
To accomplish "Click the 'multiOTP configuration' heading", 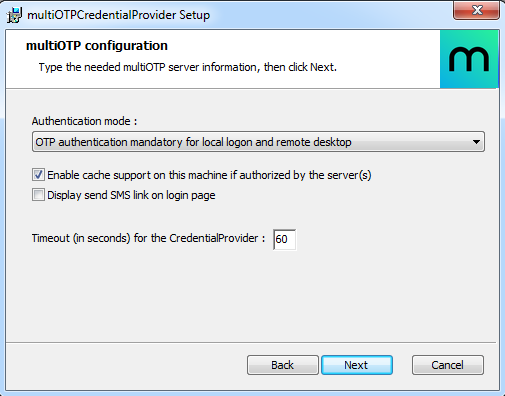I will pyautogui.click(x=97, y=46).
